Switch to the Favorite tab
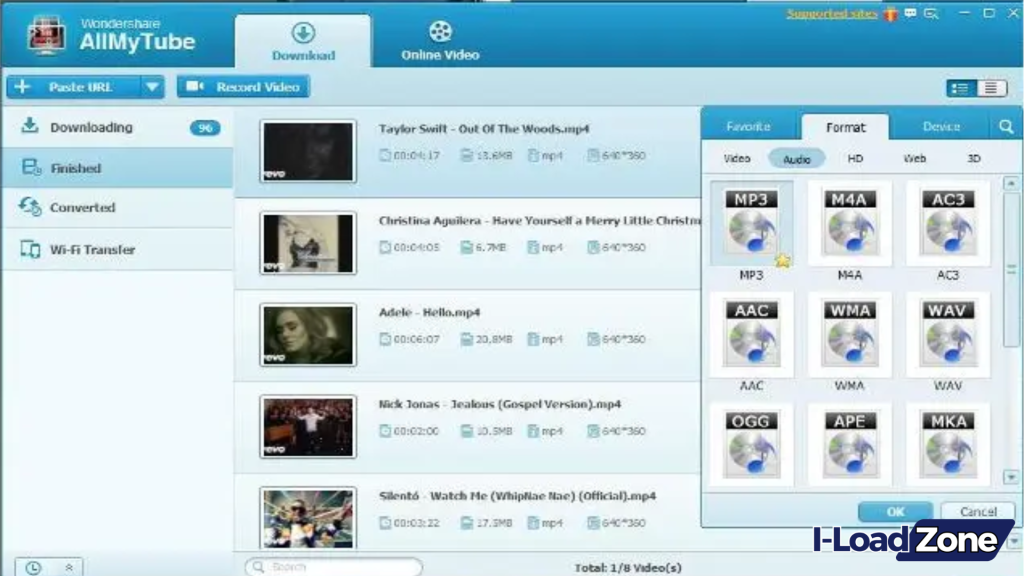Image resolution: width=1024 pixels, height=576 pixels. click(748, 127)
